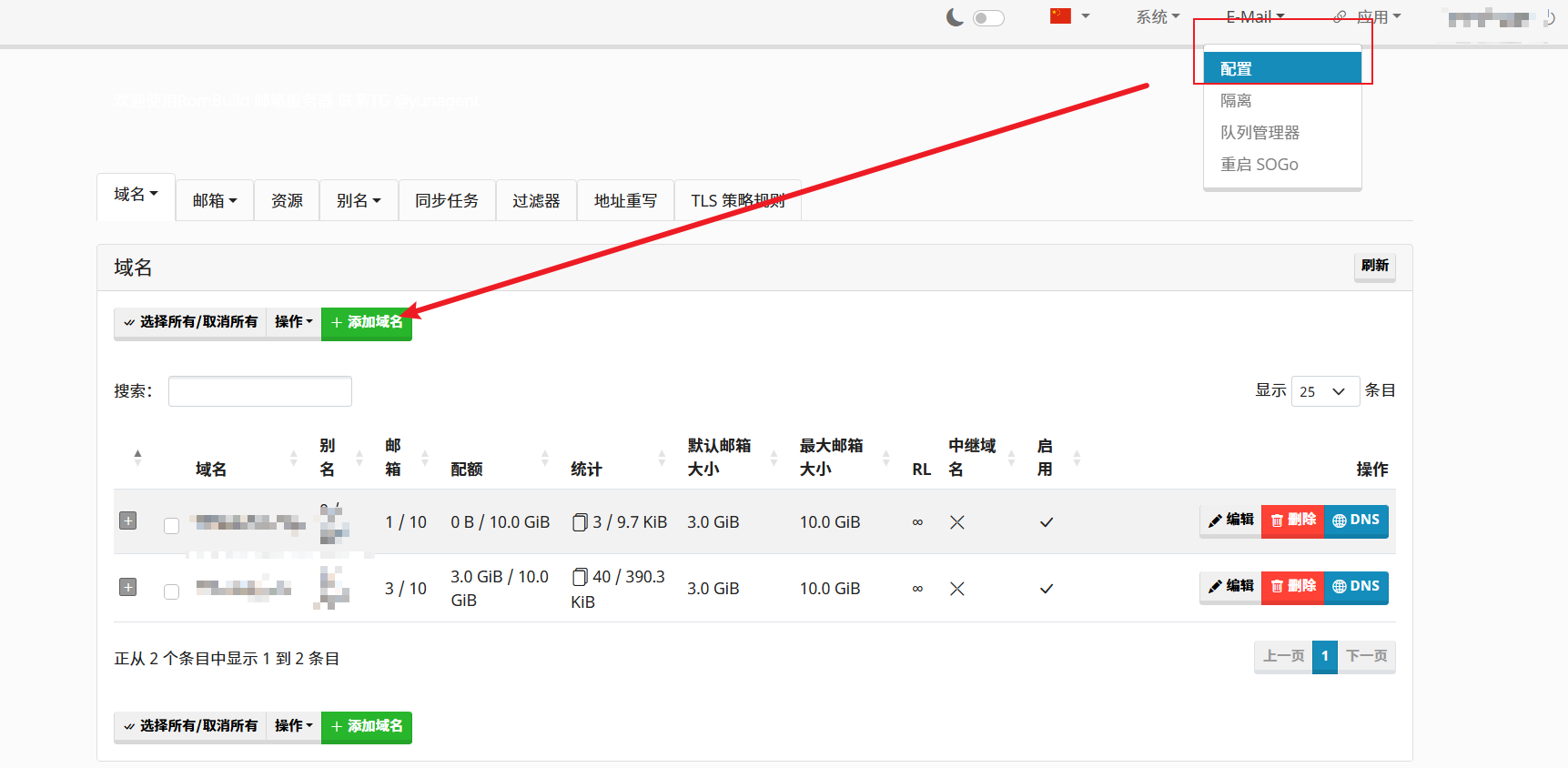
Task: Open the 域名 tab dropdown
Action: pyautogui.click(x=136, y=195)
